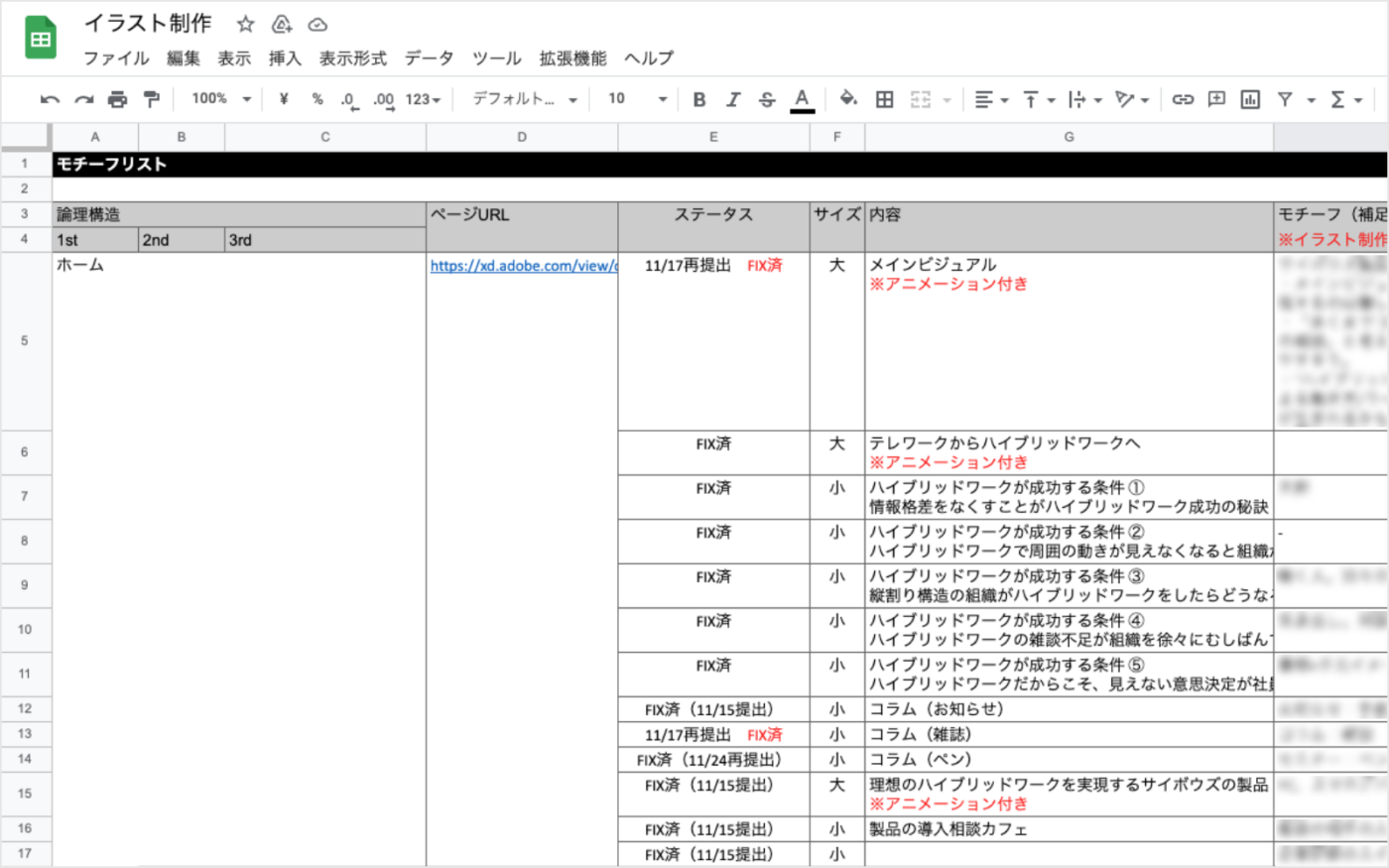Screen dimensions: 1389x868
Task: Open vertical align dropdown
Action: pyautogui.click(x=1039, y=99)
